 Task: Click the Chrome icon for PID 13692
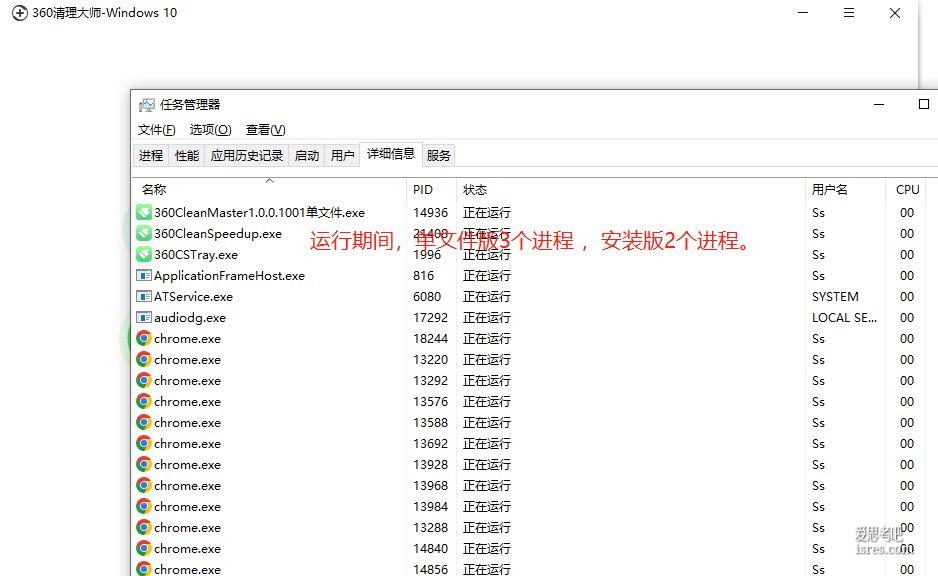(x=144, y=443)
